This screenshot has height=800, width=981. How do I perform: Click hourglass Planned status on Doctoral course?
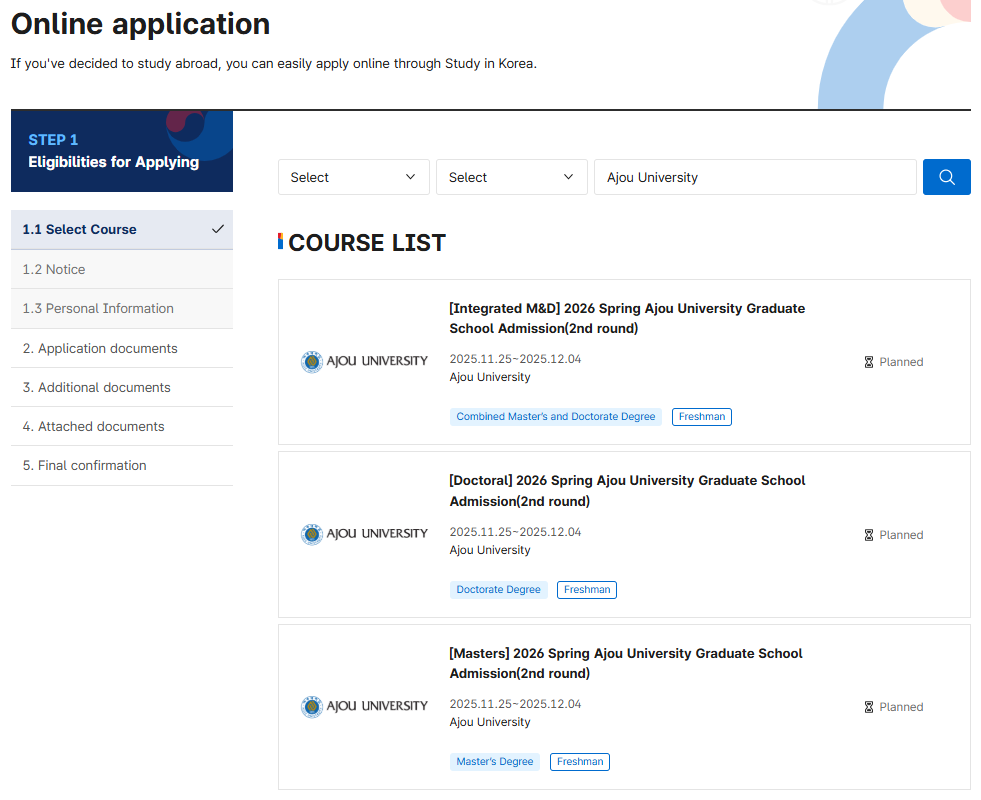point(893,535)
